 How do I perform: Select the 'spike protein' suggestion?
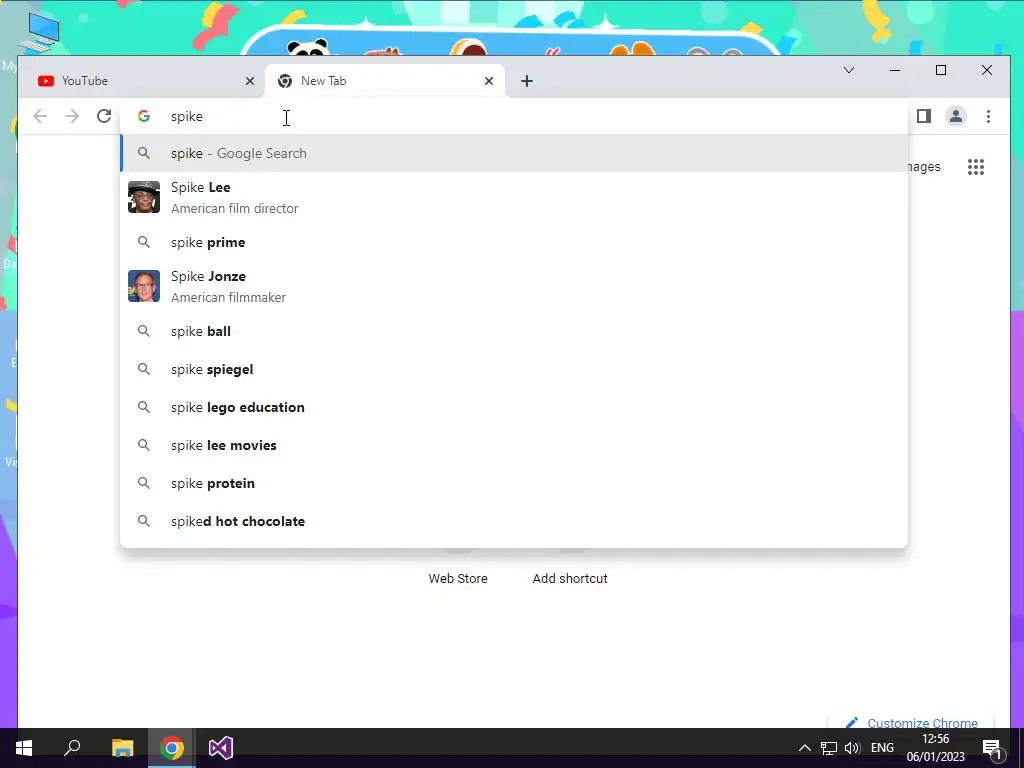coord(514,483)
